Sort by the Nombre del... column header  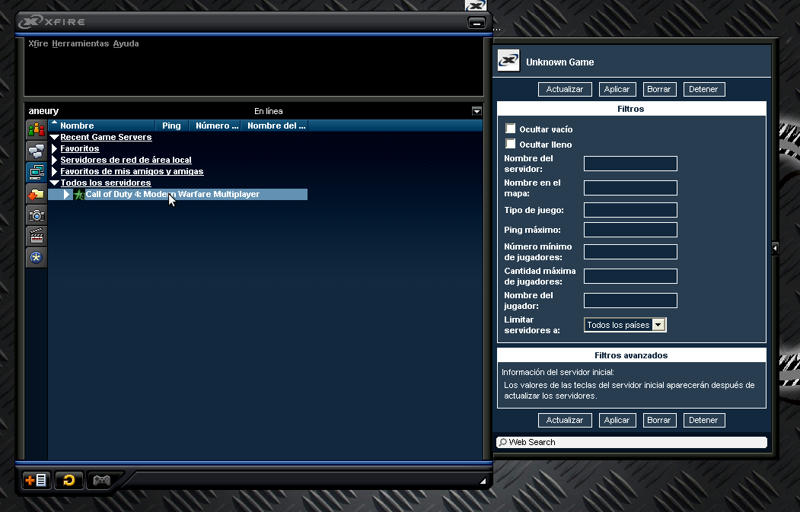coord(276,125)
